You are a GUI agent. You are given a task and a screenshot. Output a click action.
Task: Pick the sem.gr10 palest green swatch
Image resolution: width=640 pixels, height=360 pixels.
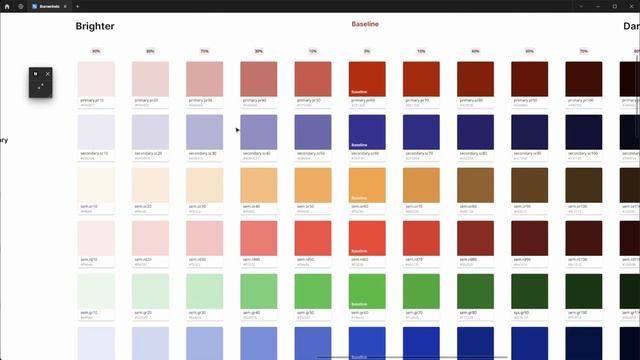click(96, 291)
